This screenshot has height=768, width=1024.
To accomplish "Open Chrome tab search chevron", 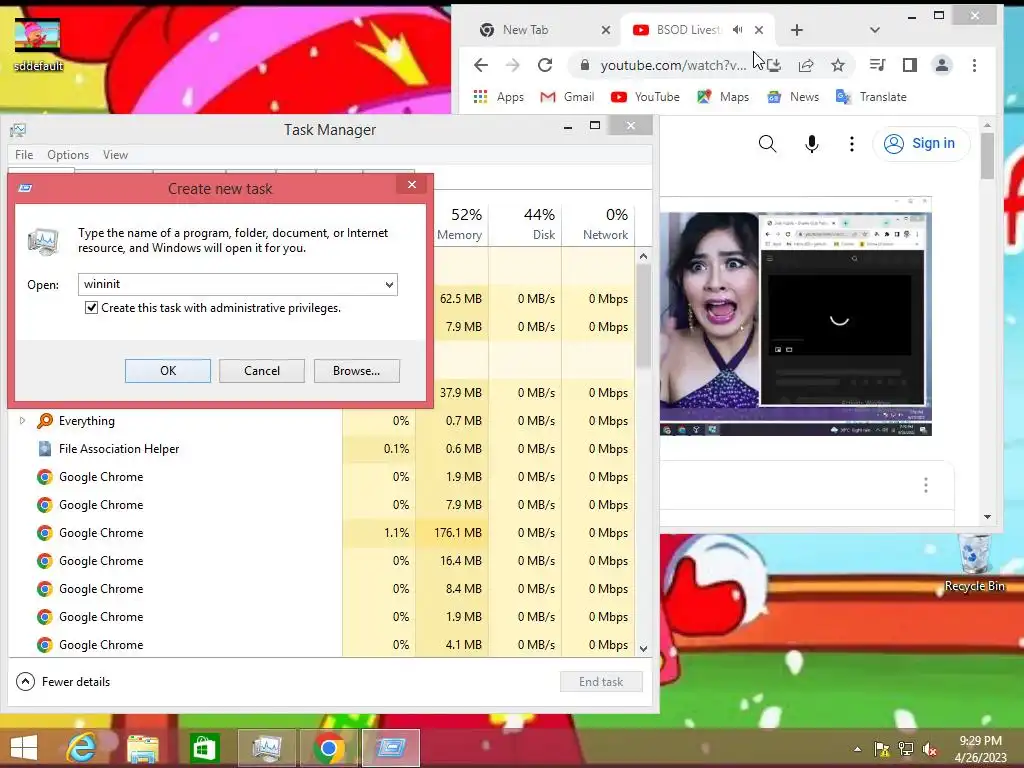I will click(875, 30).
